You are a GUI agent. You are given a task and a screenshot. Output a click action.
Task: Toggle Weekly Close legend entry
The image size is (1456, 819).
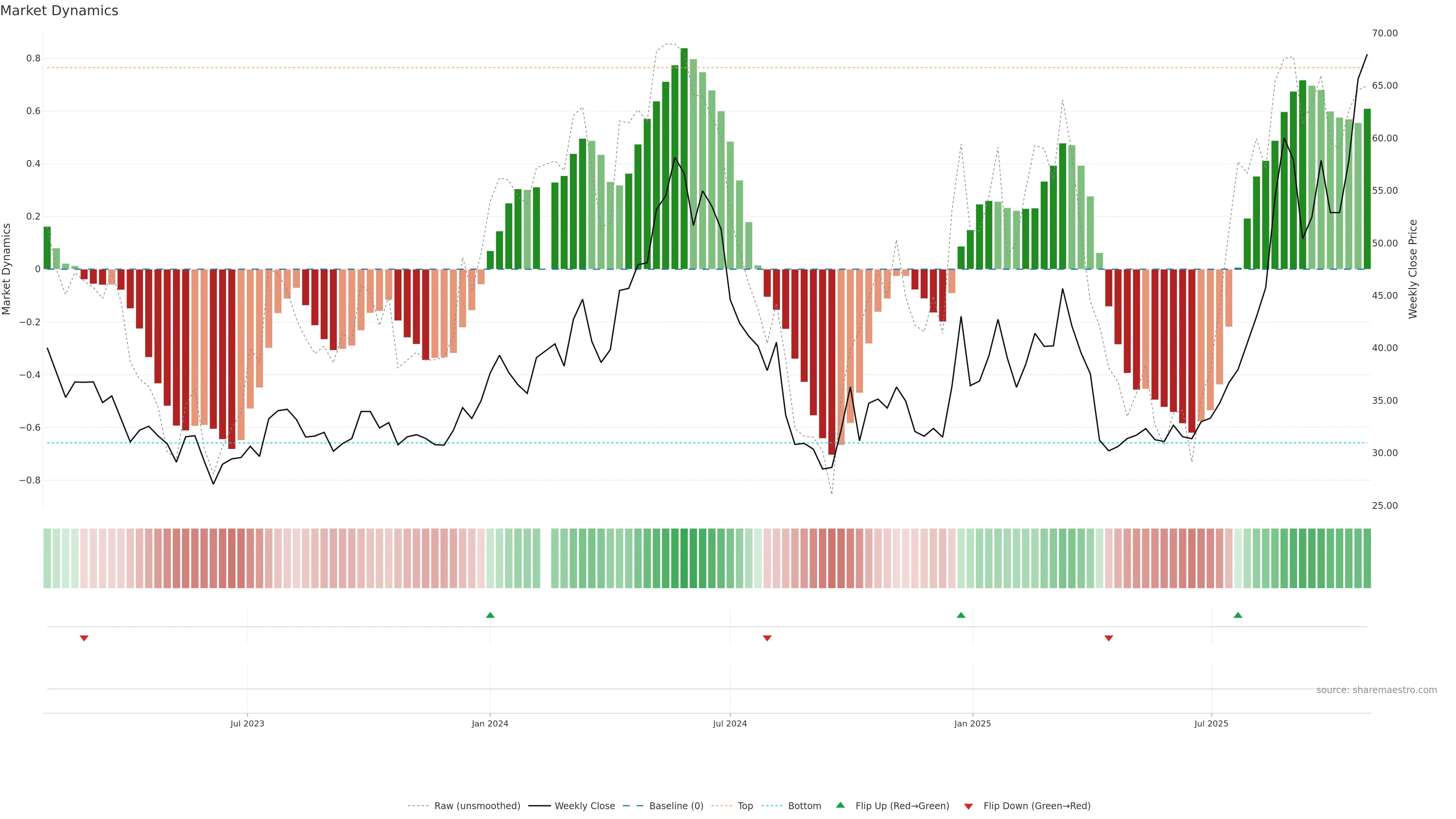584,806
